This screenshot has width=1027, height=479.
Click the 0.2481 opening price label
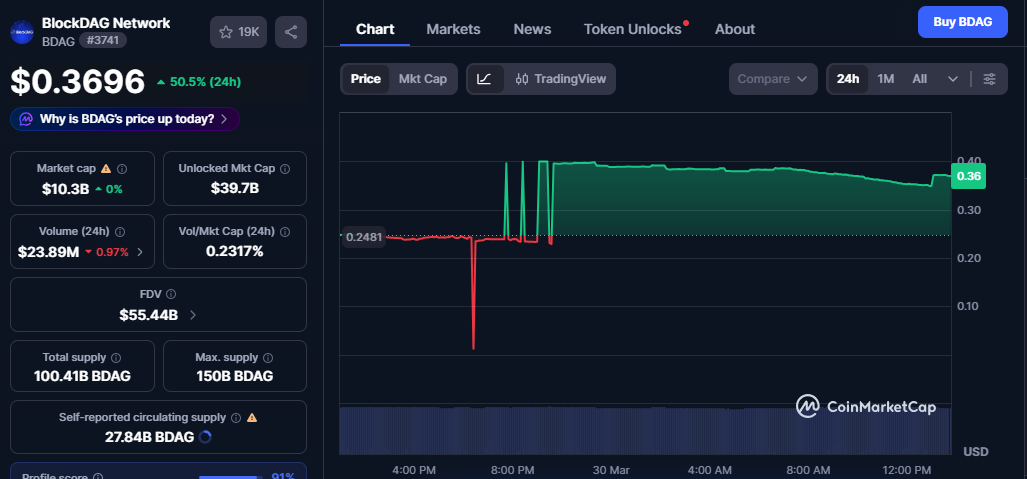point(364,237)
